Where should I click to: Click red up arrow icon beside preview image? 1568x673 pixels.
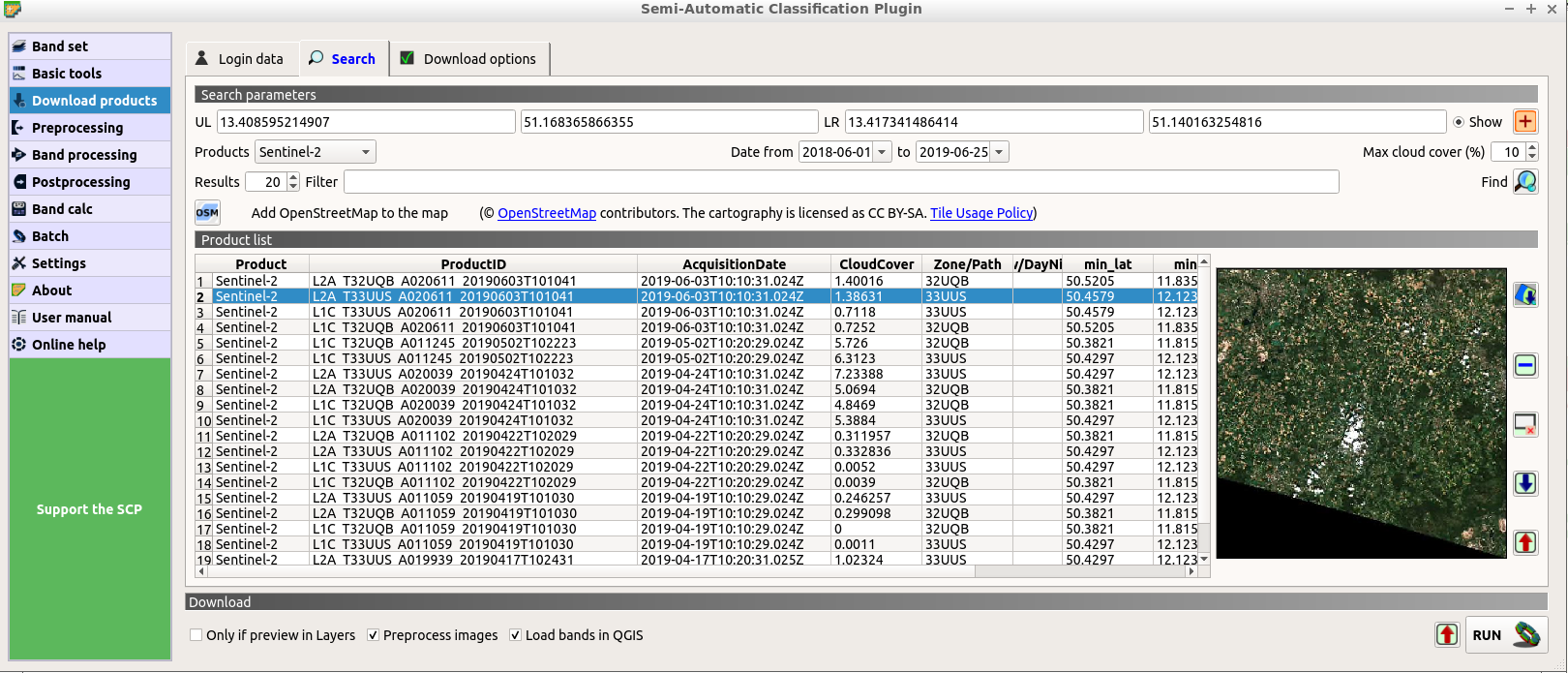pyautogui.click(x=1525, y=542)
